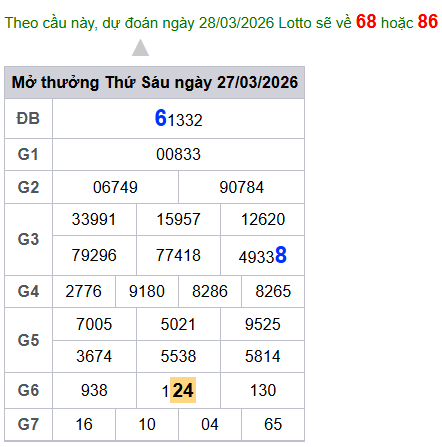The image size is (442, 447).
Task: Click the red predicted number 68
Action: (366, 22)
